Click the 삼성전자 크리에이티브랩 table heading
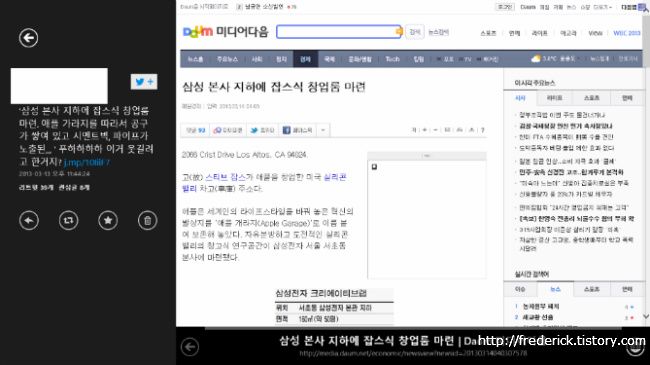650x365 pixels. tap(321, 293)
